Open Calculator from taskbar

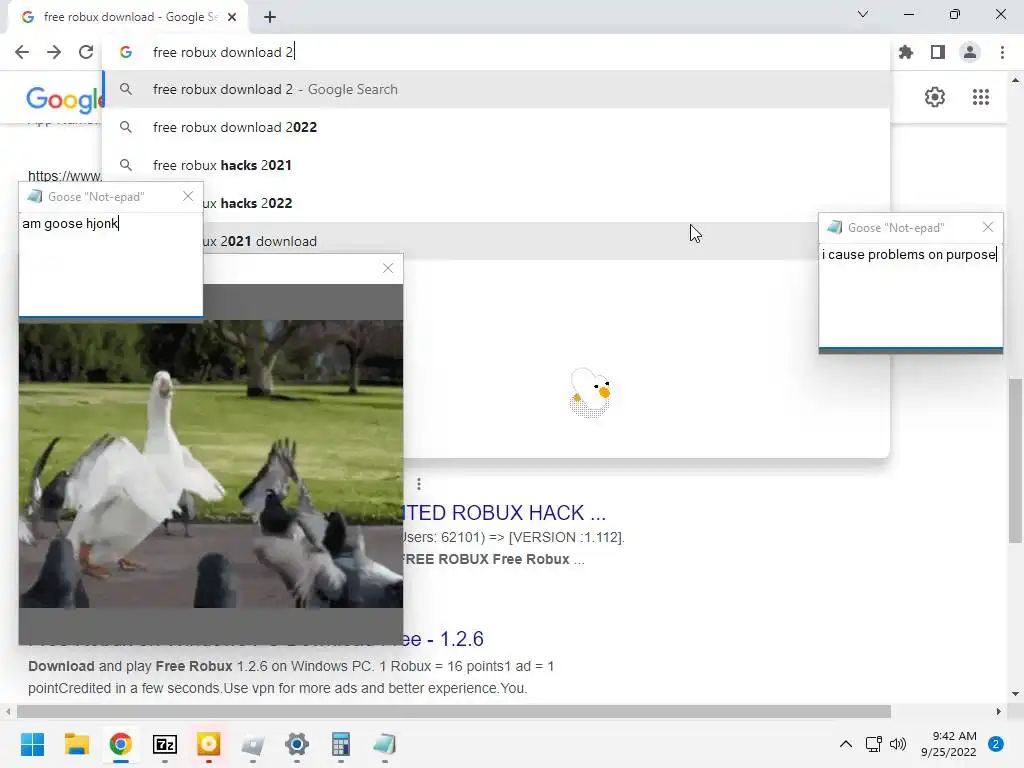tap(340, 744)
